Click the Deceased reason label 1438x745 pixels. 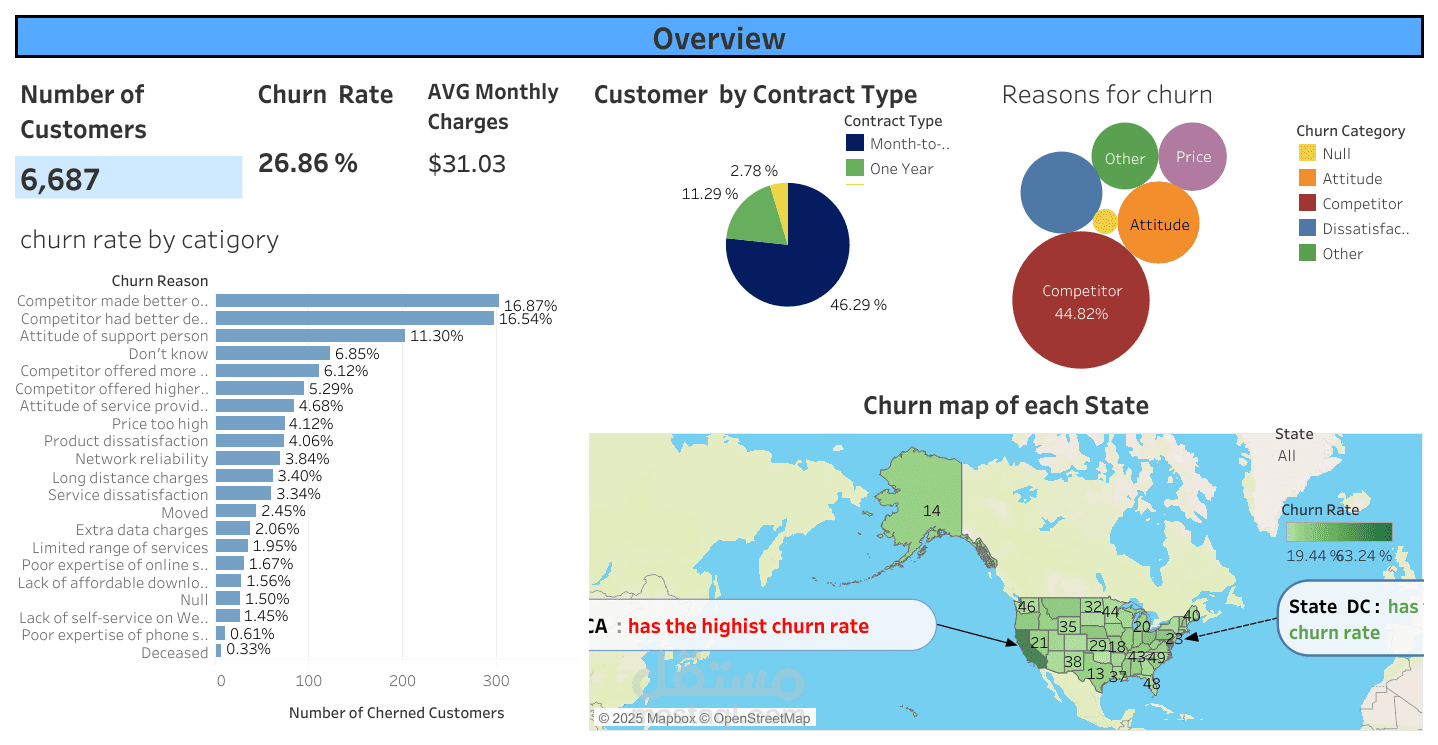coord(175,653)
